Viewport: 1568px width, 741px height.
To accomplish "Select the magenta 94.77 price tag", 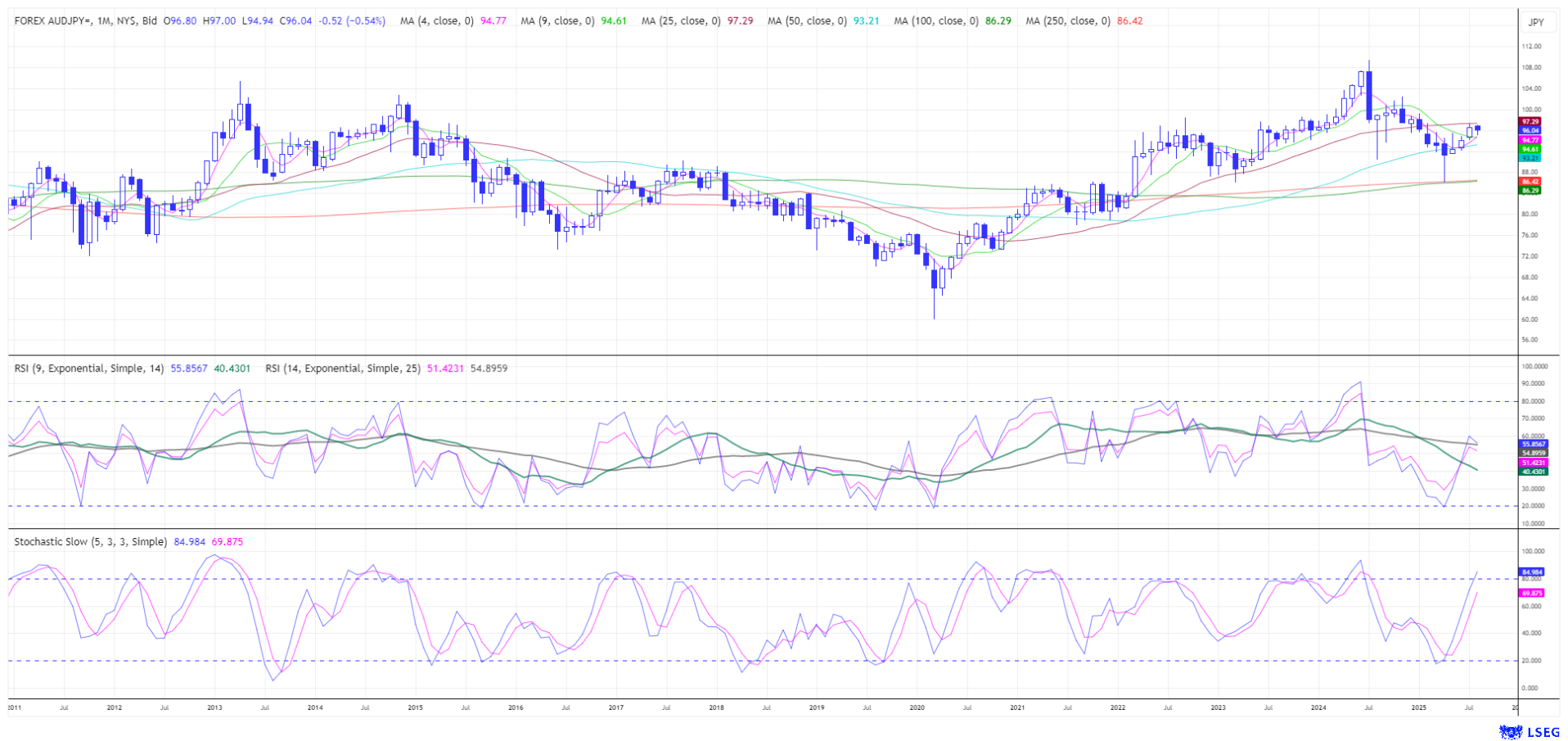I will pyautogui.click(x=1530, y=140).
